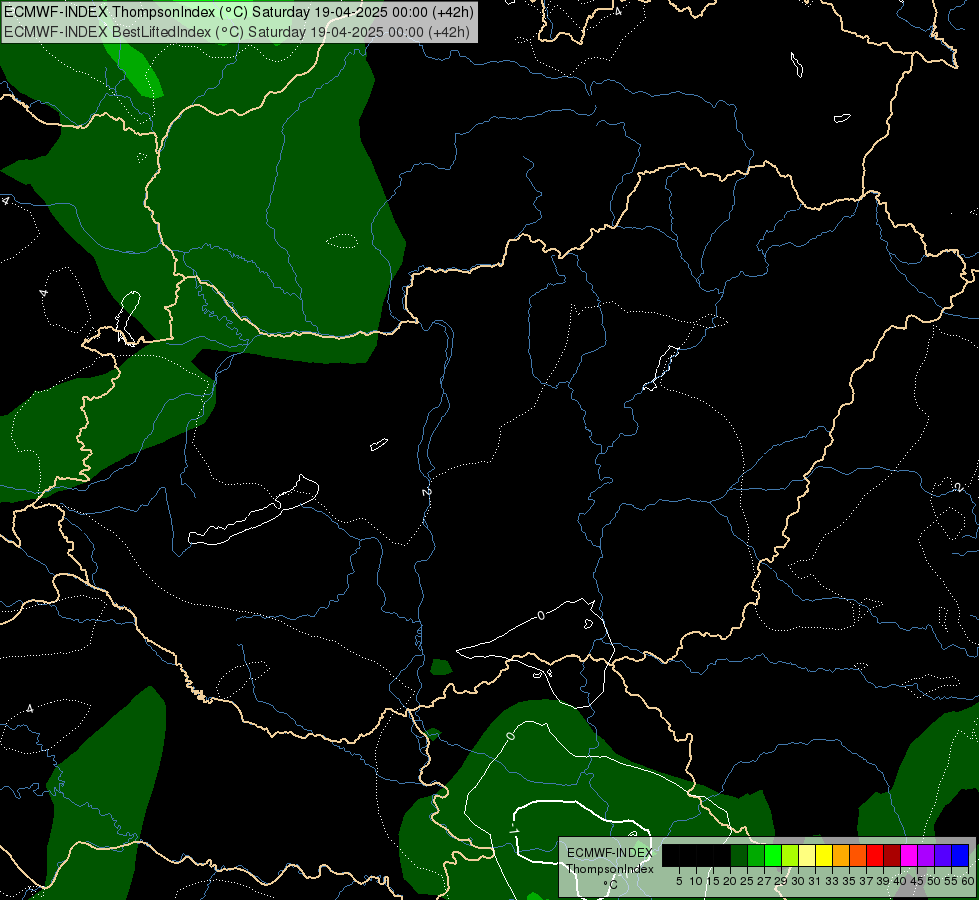The width and height of the screenshot is (979, 900).
Task: Click the legend value 39
Action: [883, 881]
